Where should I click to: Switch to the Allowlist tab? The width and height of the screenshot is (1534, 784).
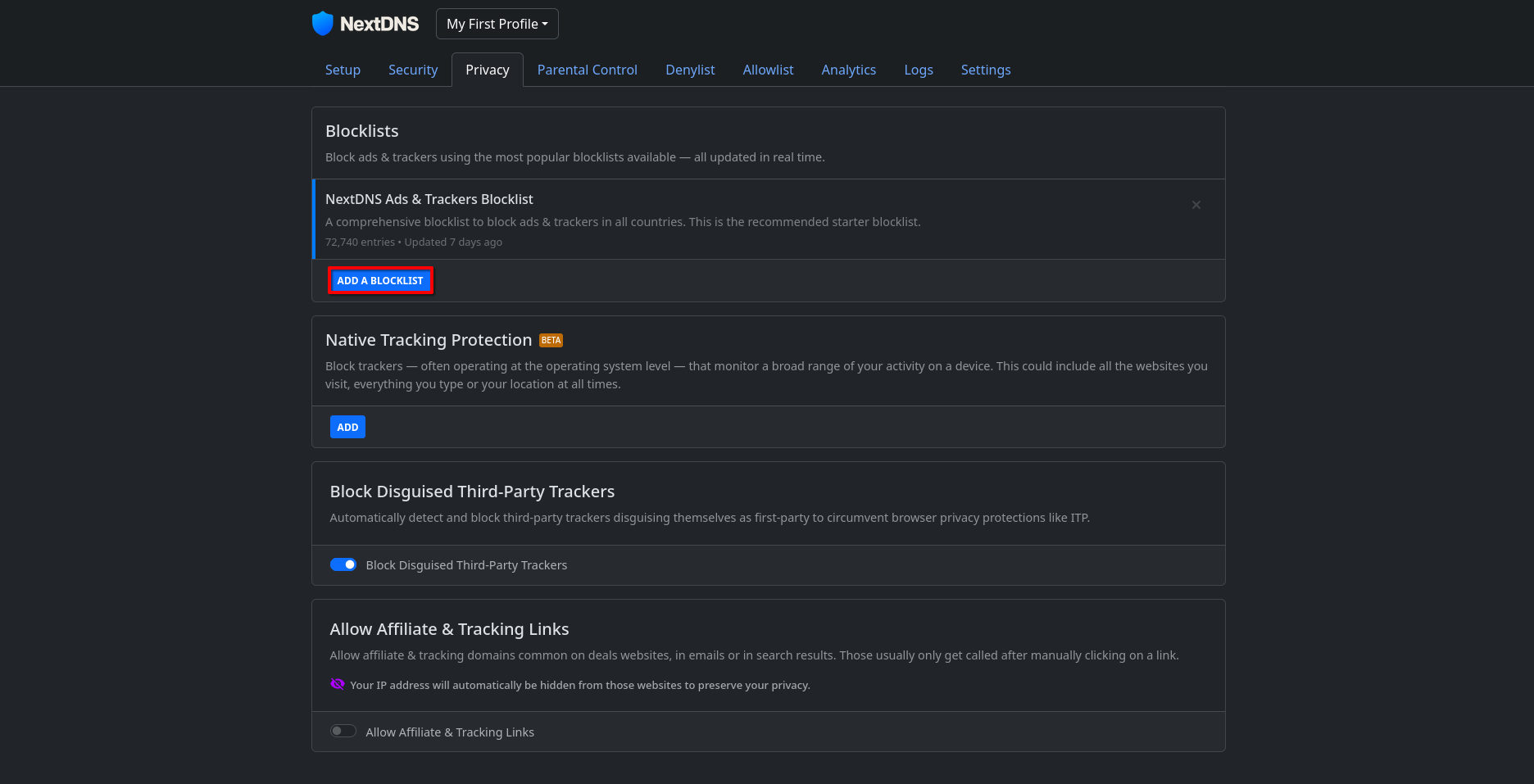[x=769, y=70]
